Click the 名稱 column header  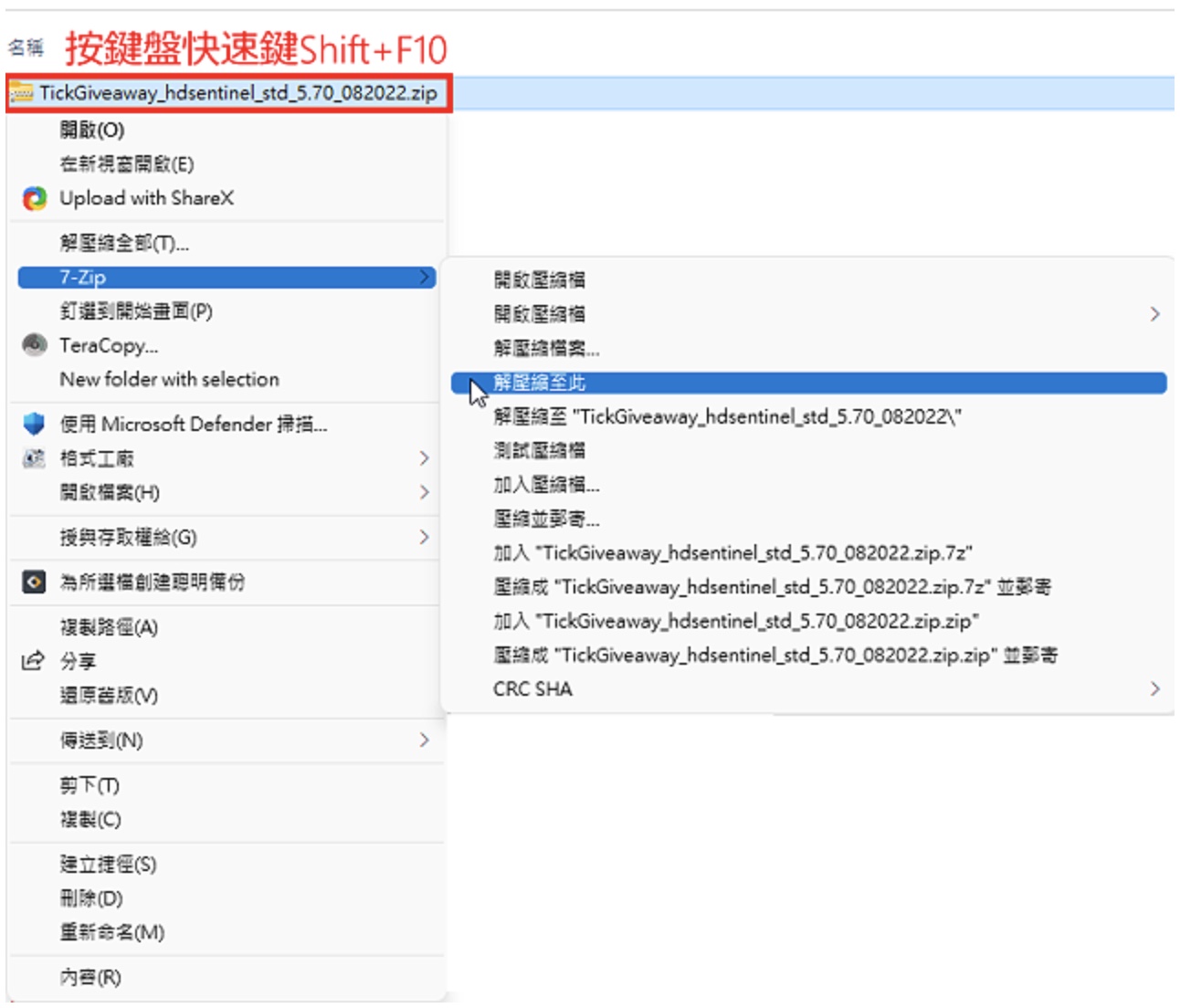(x=26, y=47)
